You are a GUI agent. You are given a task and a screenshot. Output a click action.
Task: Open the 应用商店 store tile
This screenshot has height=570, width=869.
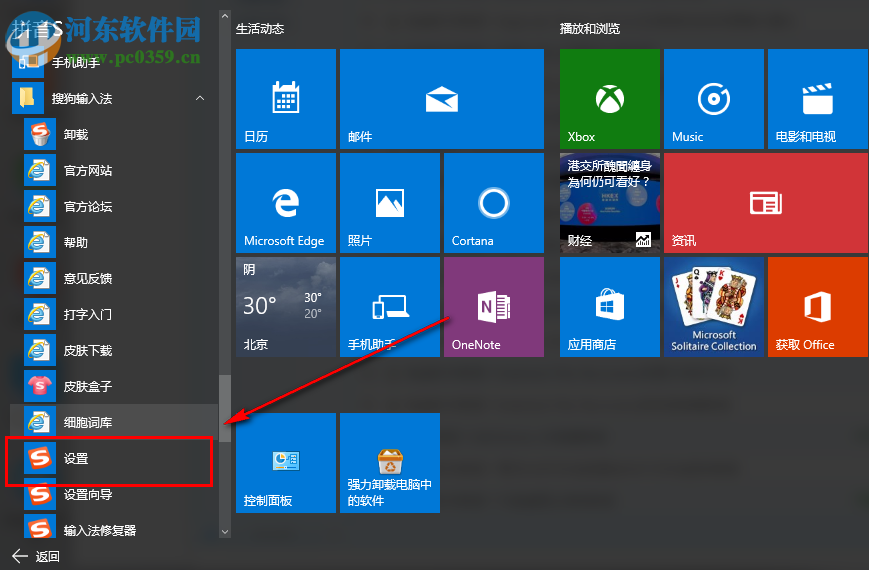(x=610, y=307)
